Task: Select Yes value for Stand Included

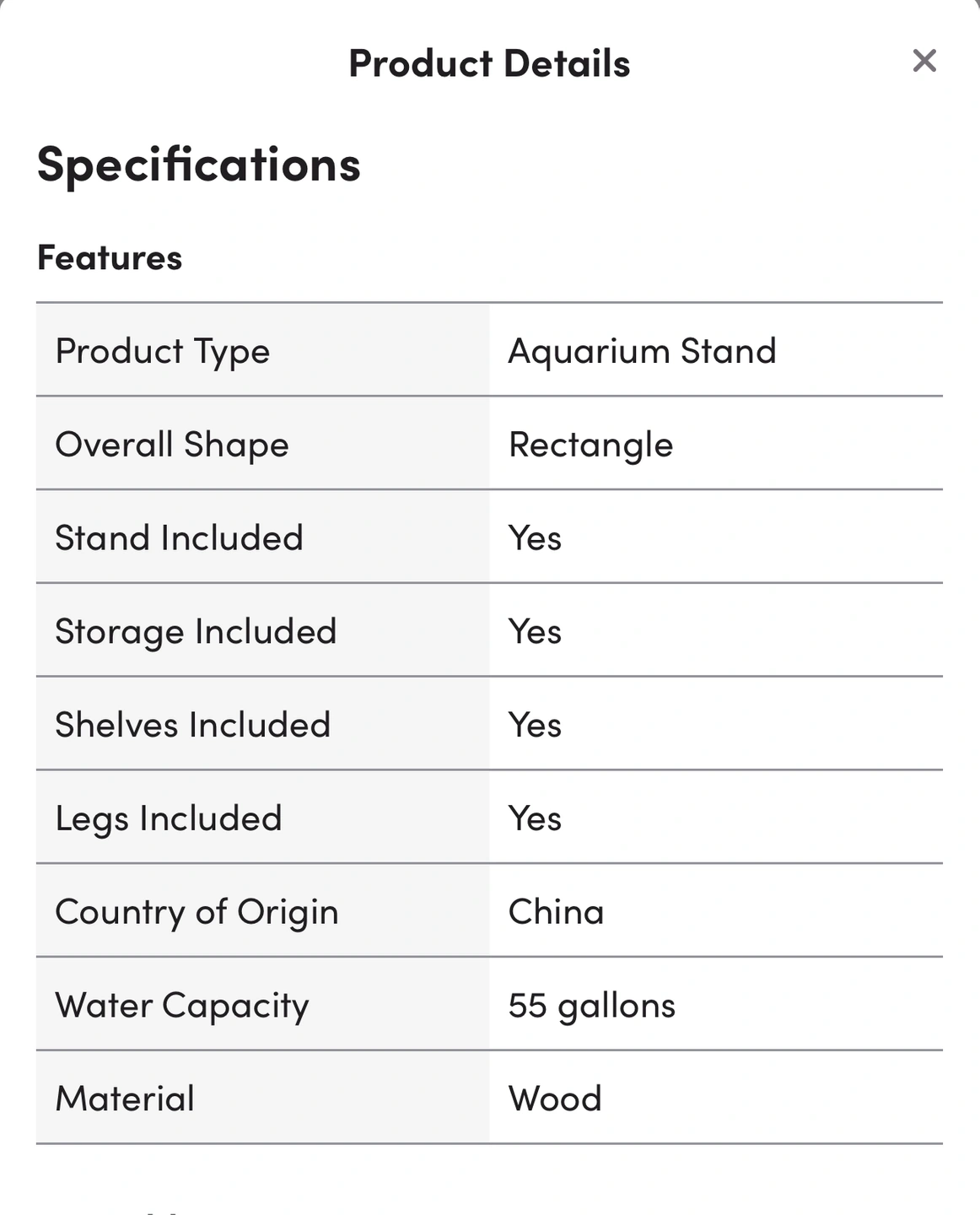Action: point(535,538)
